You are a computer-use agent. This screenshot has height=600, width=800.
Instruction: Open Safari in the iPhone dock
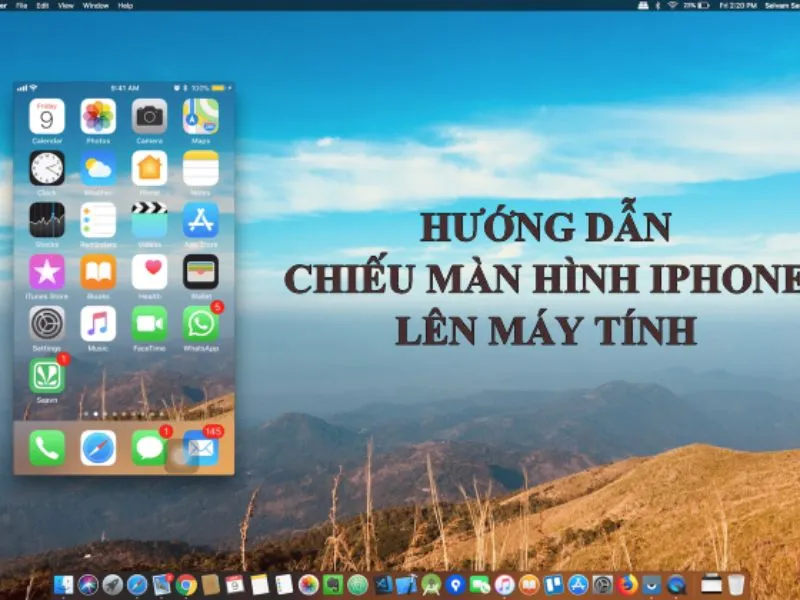click(x=98, y=448)
